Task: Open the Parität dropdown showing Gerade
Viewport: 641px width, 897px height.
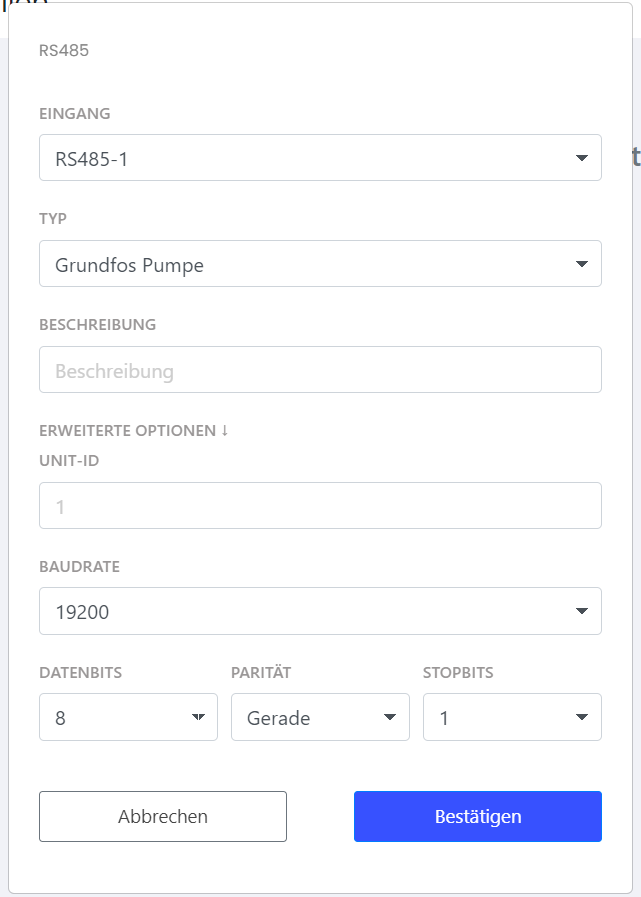Action: pos(305,717)
